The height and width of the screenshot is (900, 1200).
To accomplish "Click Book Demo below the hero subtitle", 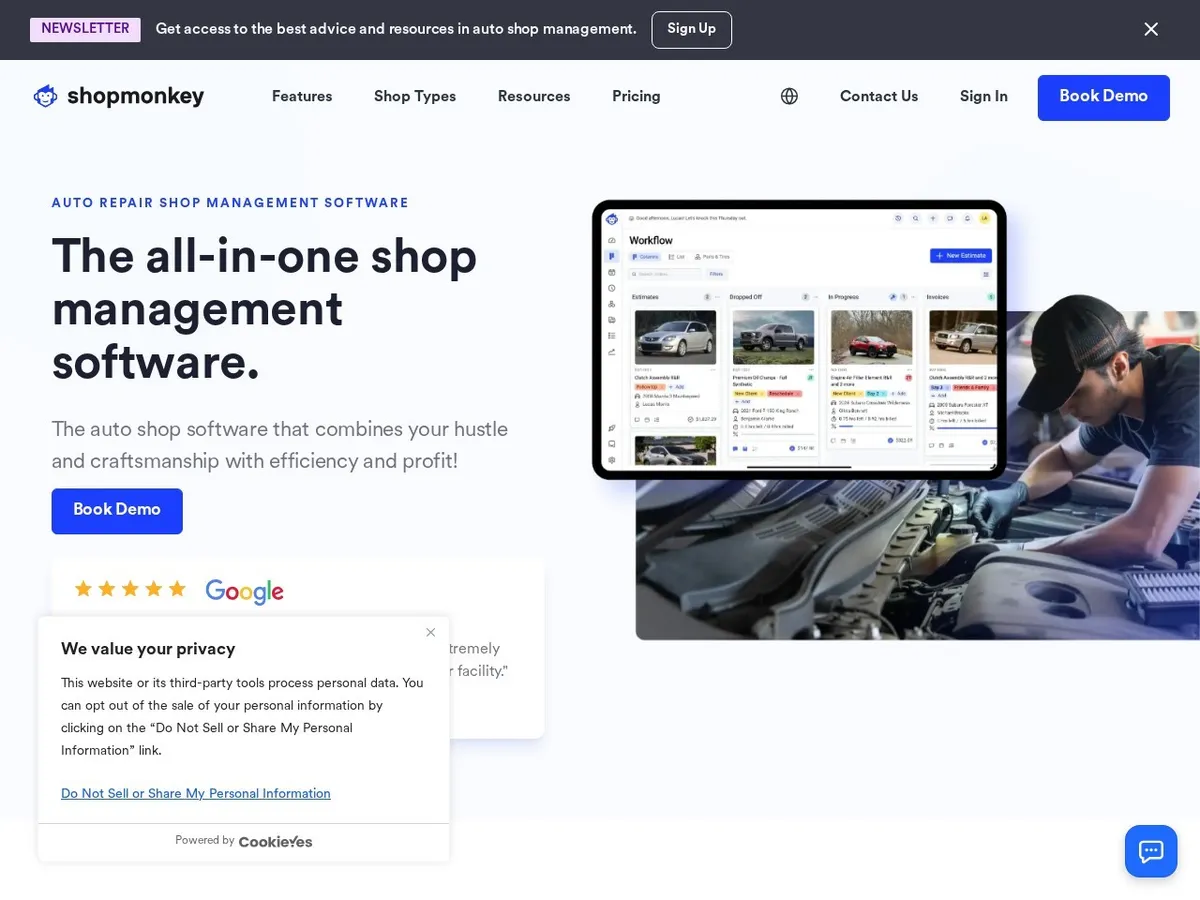I will click(117, 511).
